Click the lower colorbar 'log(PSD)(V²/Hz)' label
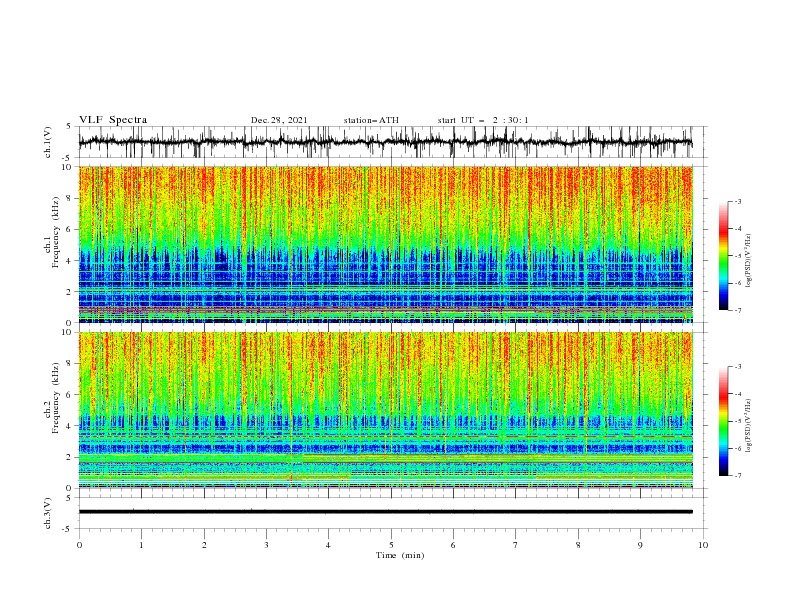The image size is (792, 612). [749, 426]
